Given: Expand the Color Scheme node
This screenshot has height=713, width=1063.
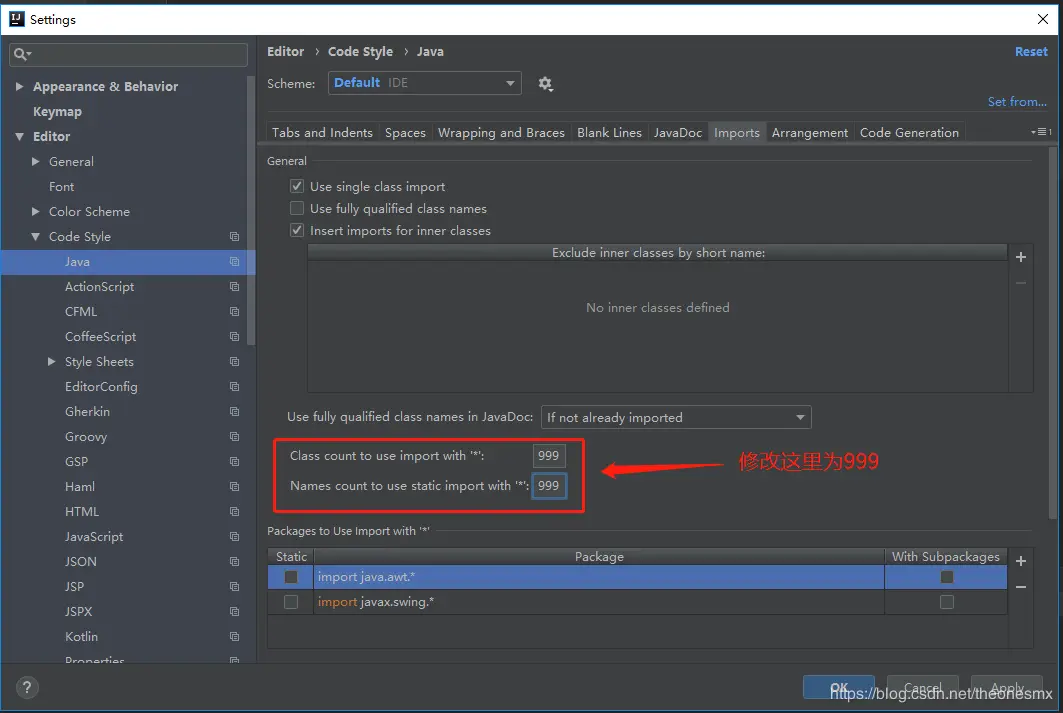Looking at the screenshot, I should point(36,211).
